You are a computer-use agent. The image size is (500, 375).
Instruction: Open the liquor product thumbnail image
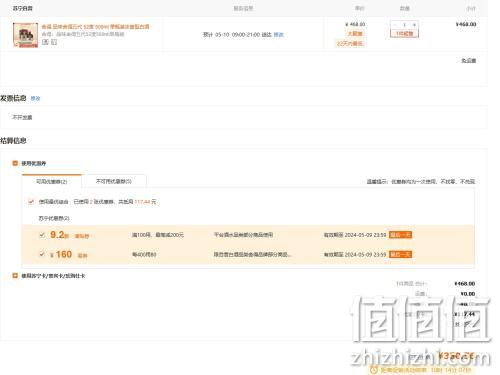[x=25, y=35]
